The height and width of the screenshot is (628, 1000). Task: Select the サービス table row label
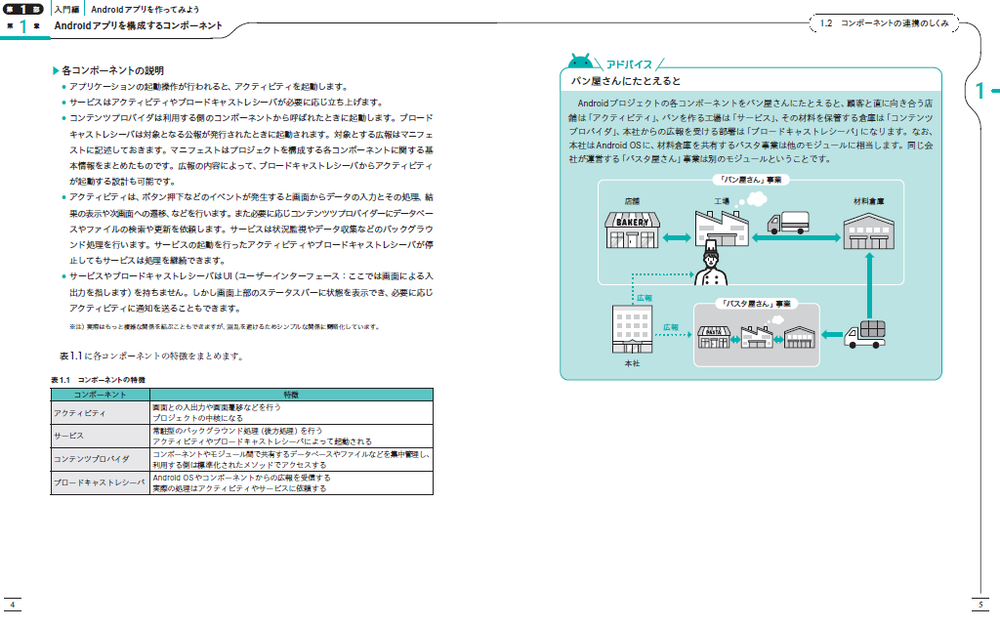100,436
